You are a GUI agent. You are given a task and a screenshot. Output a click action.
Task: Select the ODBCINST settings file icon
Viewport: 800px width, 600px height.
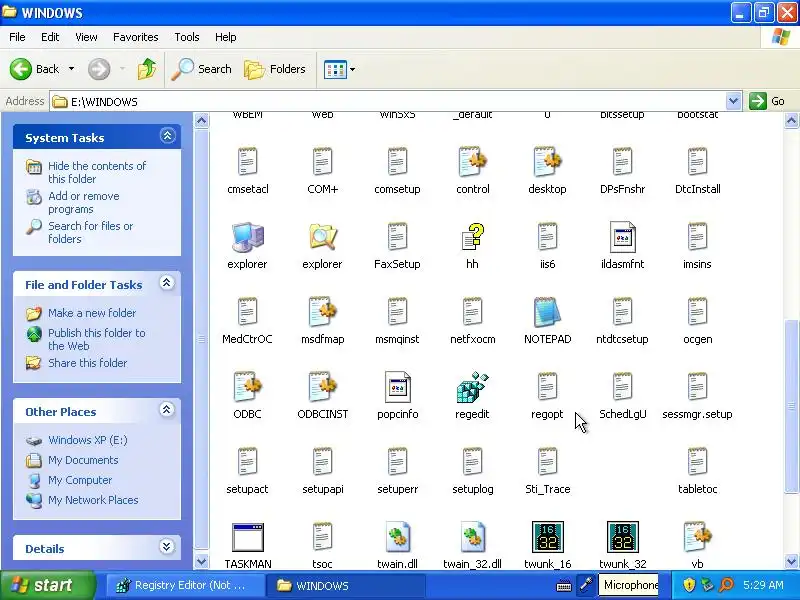coord(322,387)
